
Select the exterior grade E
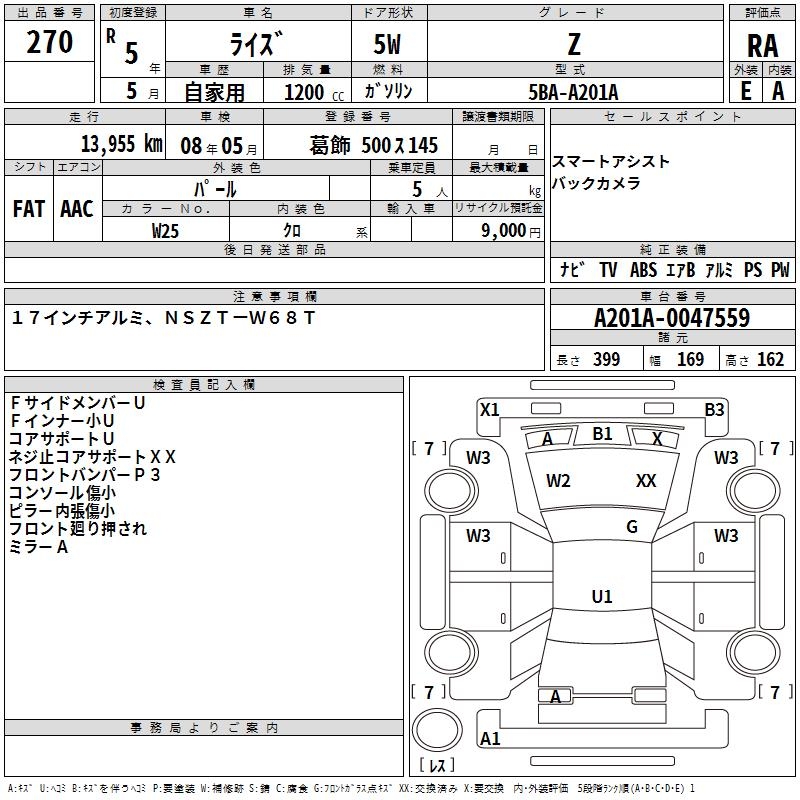pyautogui.click(x=745, y=91)
